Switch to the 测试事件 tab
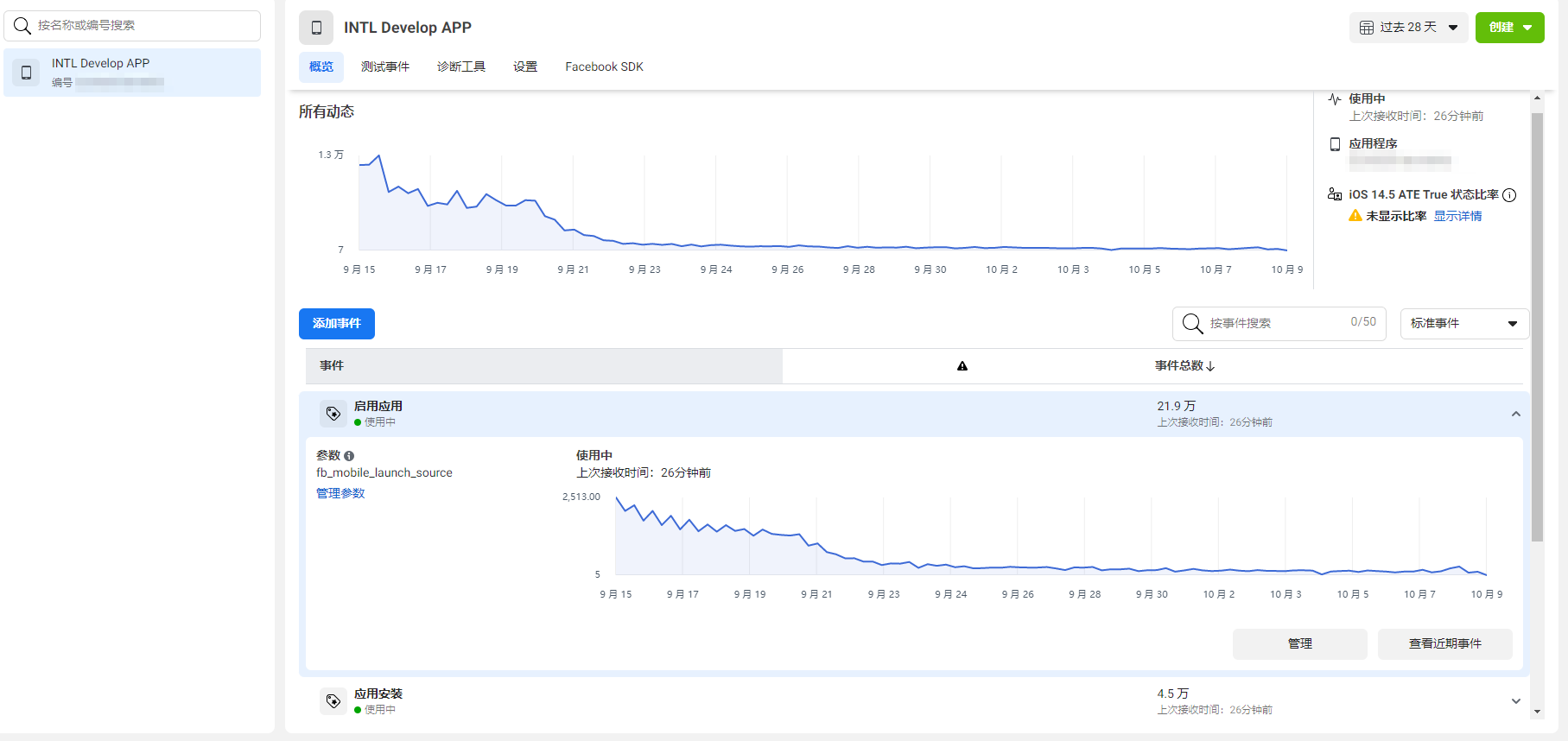This screenshot has height=741, width=1568. pyautogui.click(x=385, y=67)
